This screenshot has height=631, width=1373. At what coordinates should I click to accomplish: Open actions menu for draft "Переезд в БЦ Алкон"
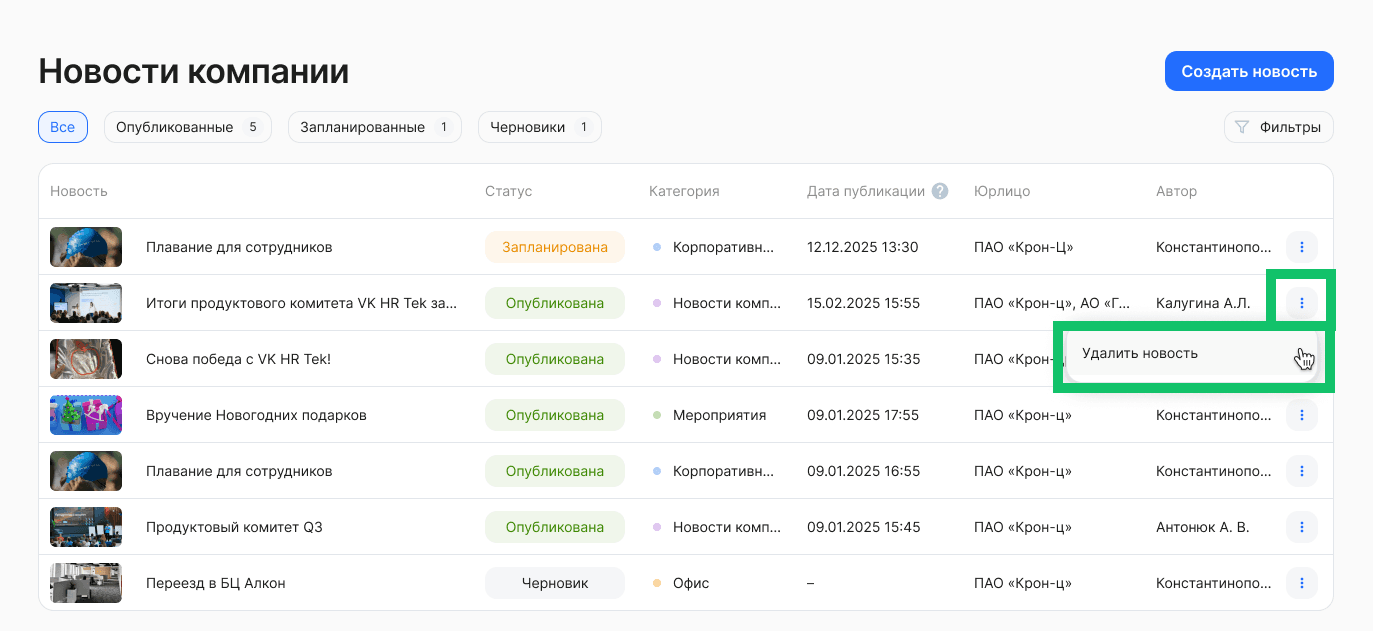coord(1302,583)
